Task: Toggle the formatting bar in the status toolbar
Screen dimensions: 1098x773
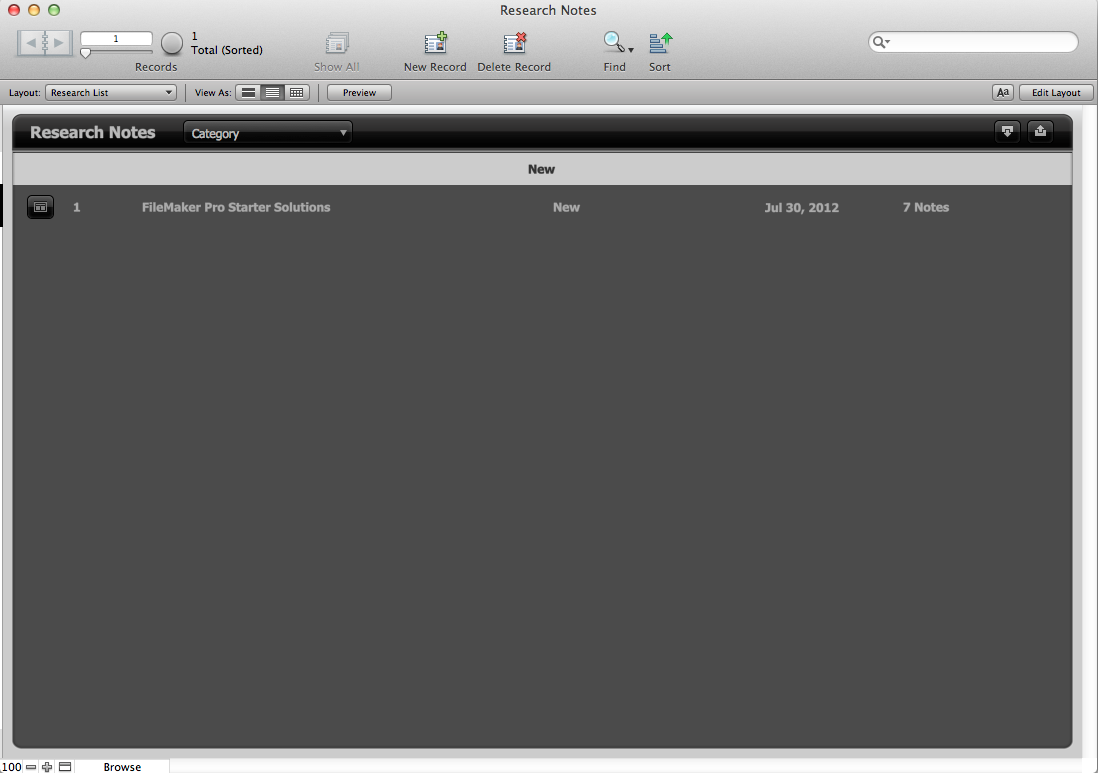Action: click(1002, 92)
